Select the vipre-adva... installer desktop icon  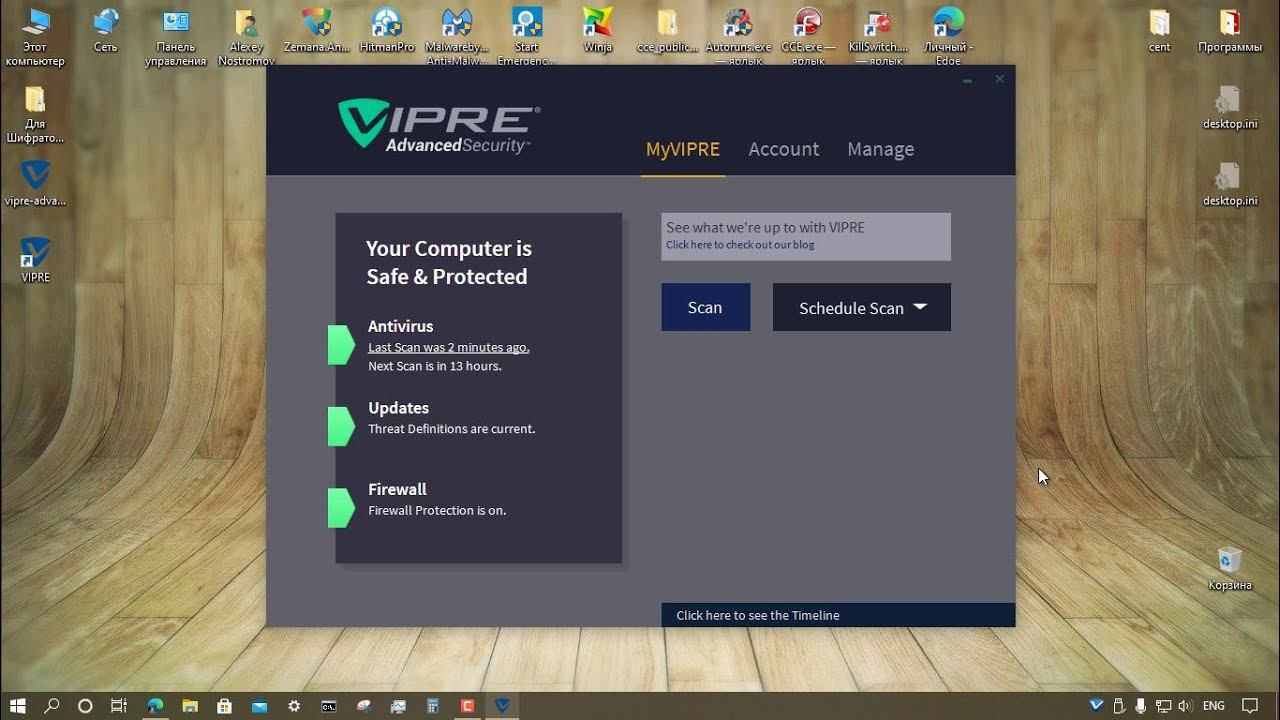[35, 183]
